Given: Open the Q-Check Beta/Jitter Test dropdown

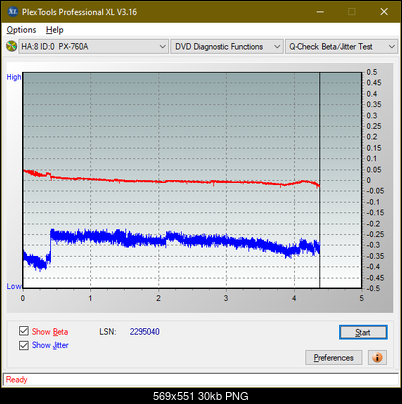Looking at the screenshot, I should click(x=341, y=47).
